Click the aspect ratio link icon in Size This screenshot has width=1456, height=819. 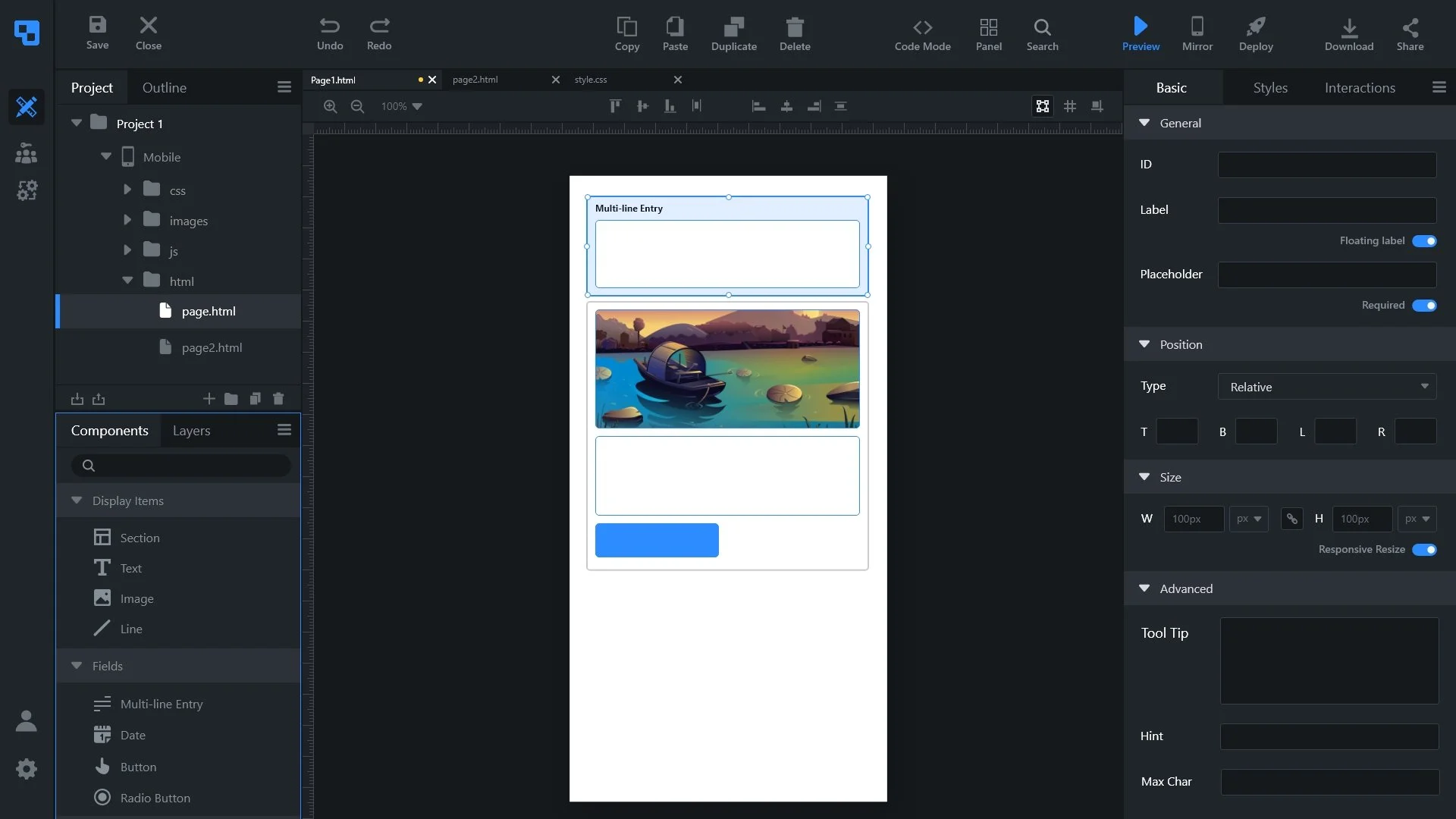1291,519
